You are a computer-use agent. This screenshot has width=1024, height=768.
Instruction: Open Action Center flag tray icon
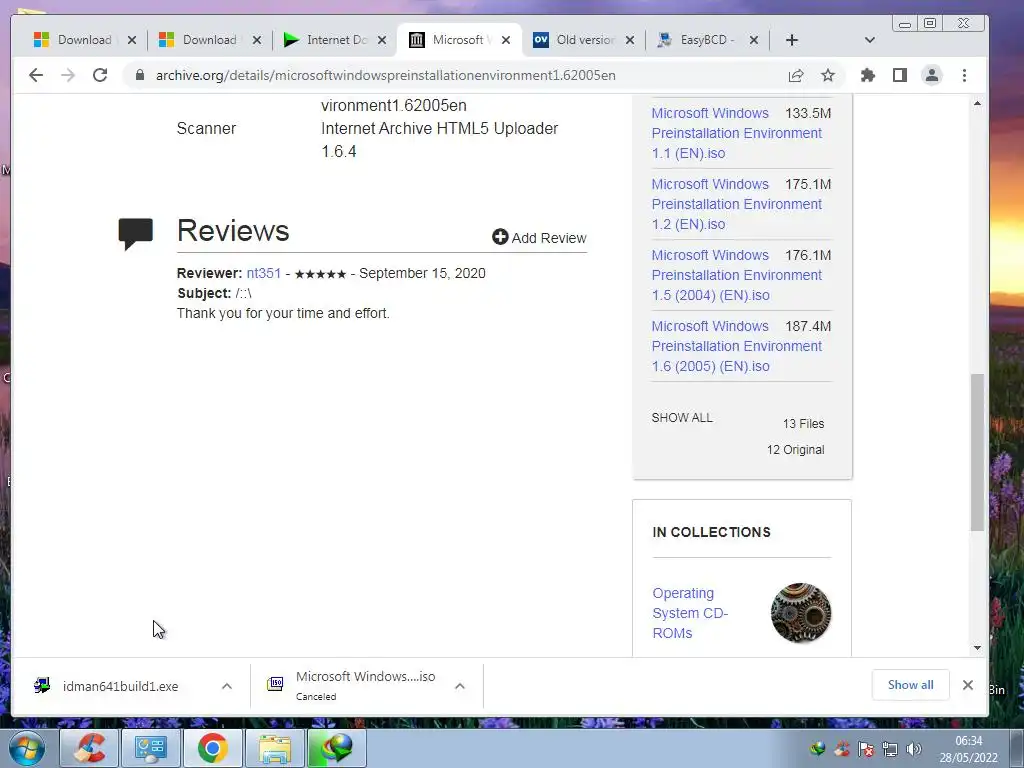click(866, 749)
